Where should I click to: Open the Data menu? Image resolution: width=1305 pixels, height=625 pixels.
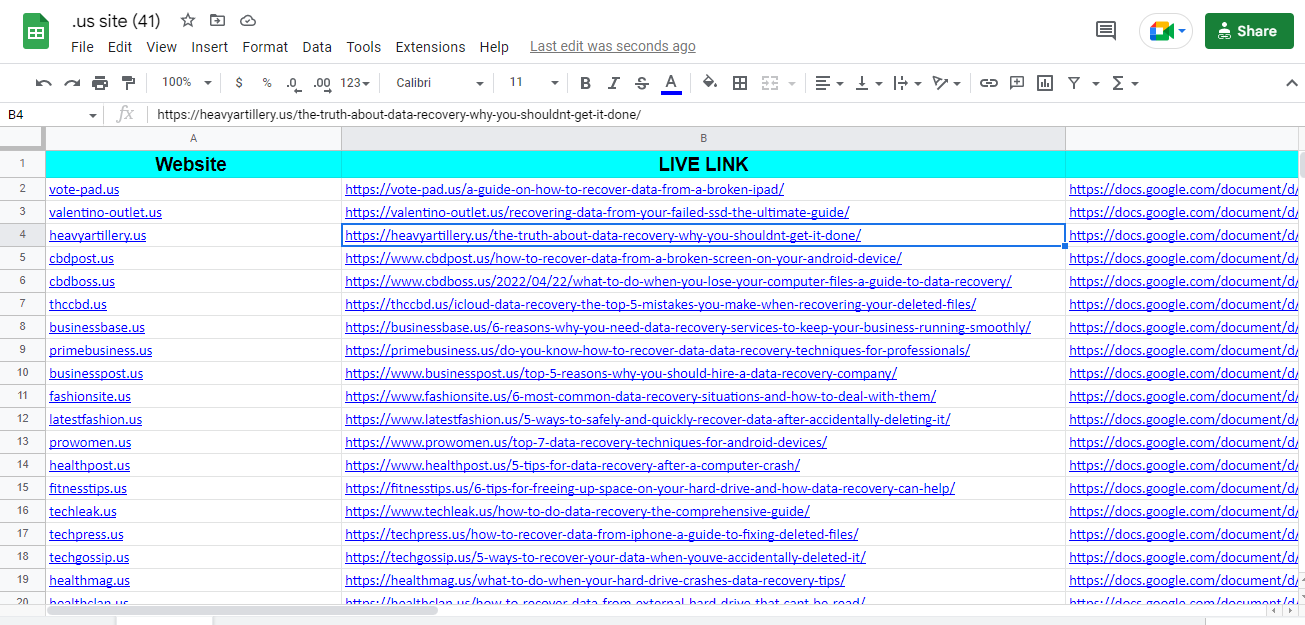click(x=316, y=46)
